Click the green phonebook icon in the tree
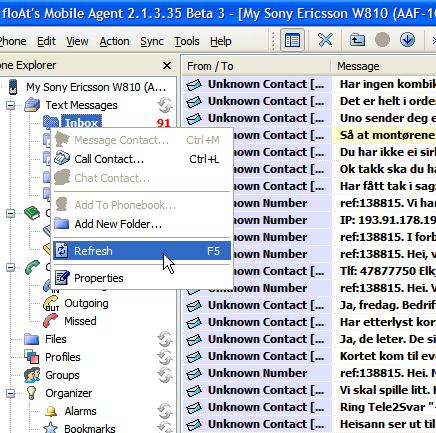Viewport: 436px width, 433px height. pos(32,213)
